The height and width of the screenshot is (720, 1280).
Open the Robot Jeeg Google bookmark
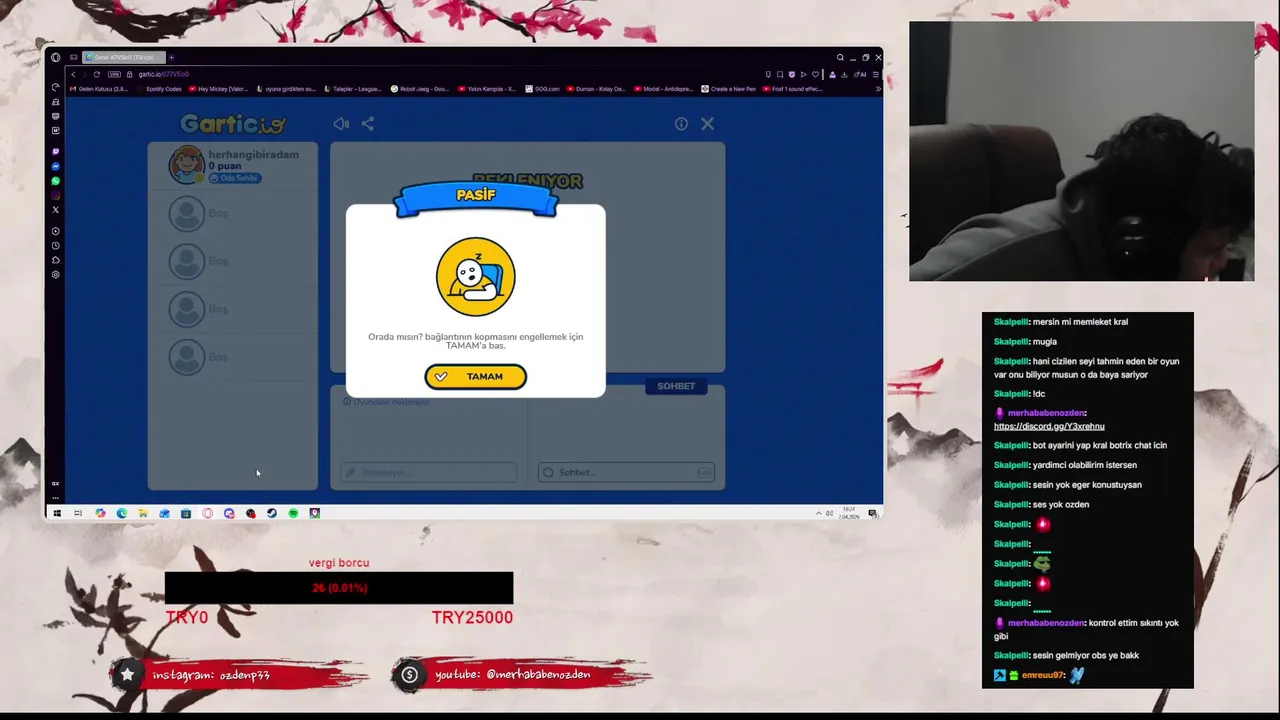[x=420, y=89]
